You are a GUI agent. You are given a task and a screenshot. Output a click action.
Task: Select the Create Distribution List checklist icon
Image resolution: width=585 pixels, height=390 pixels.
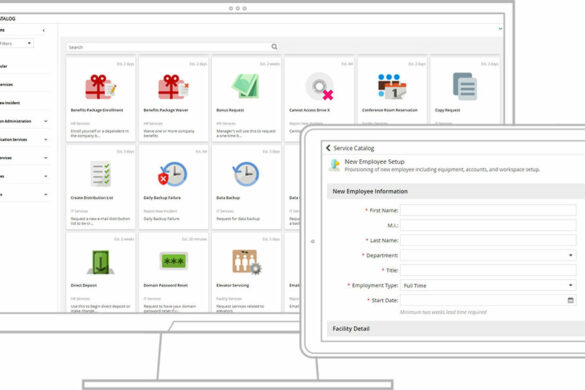tap(101, 174)
